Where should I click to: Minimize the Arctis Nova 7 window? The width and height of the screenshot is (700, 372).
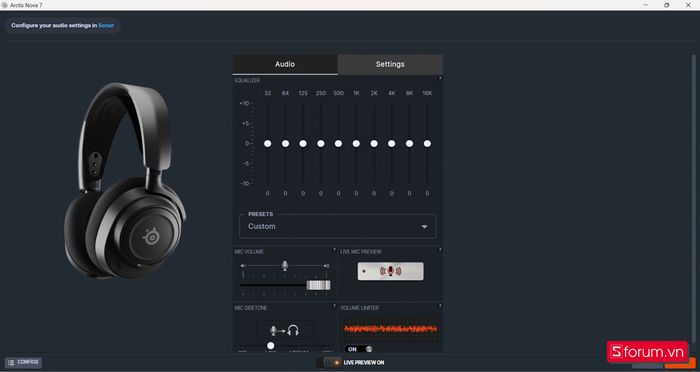click(646, 5)
